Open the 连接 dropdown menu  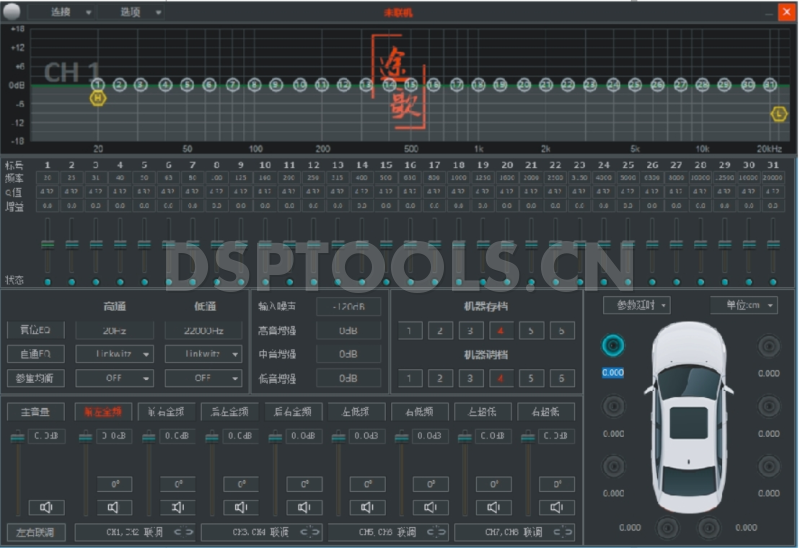[62, 12]
